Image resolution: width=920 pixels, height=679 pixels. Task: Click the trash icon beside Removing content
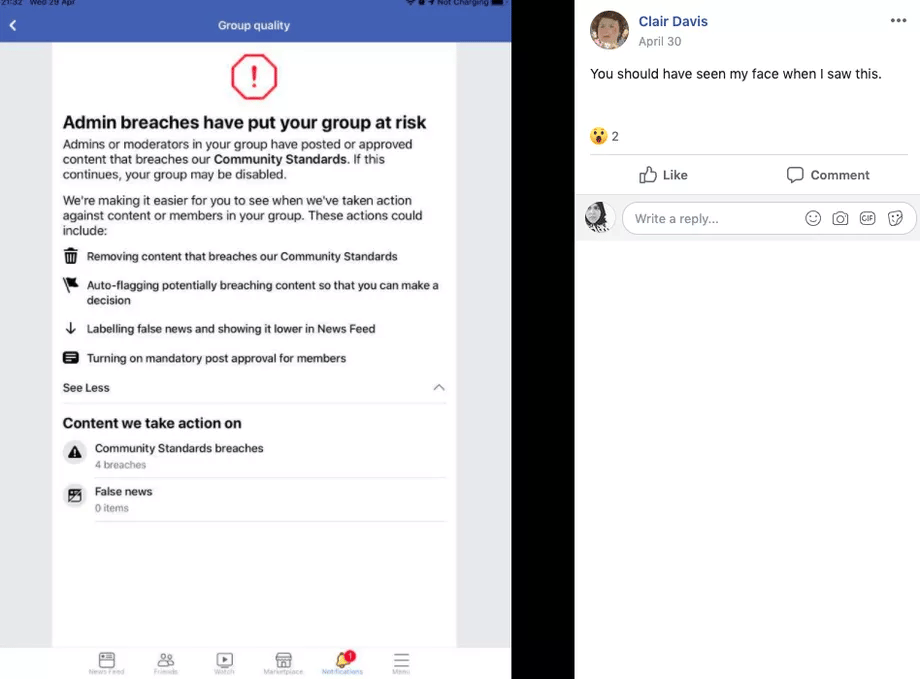(70, 256)
